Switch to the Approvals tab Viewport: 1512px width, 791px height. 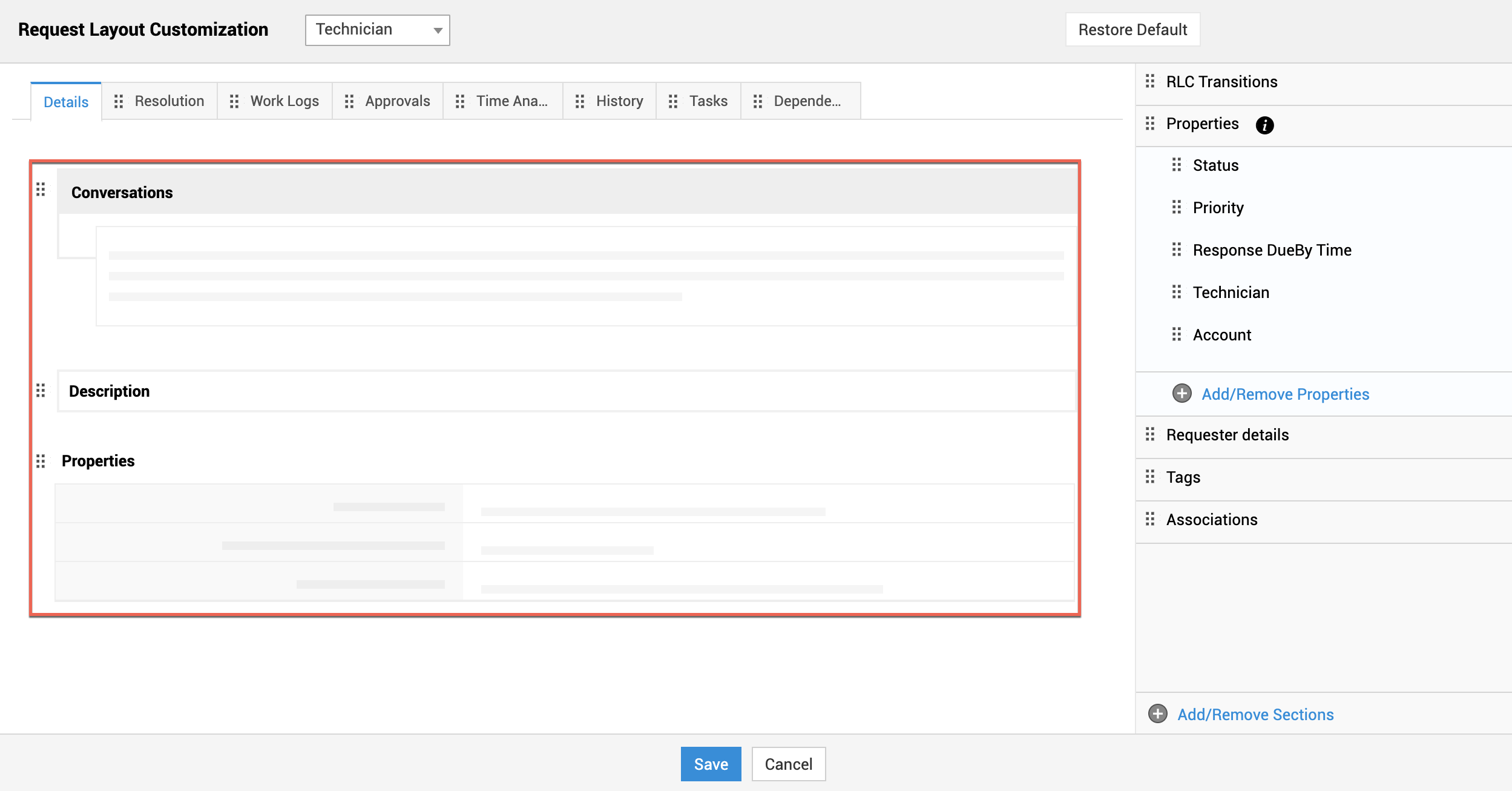point(397,101)
